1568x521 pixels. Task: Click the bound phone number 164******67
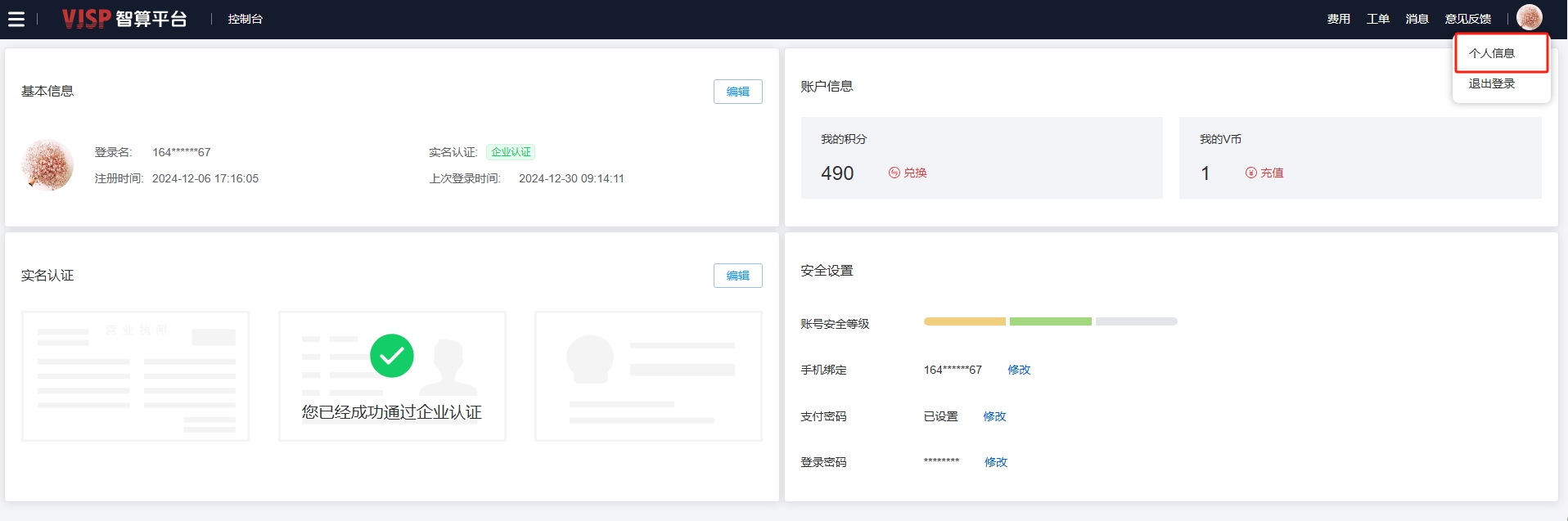[x=953, y=370]
